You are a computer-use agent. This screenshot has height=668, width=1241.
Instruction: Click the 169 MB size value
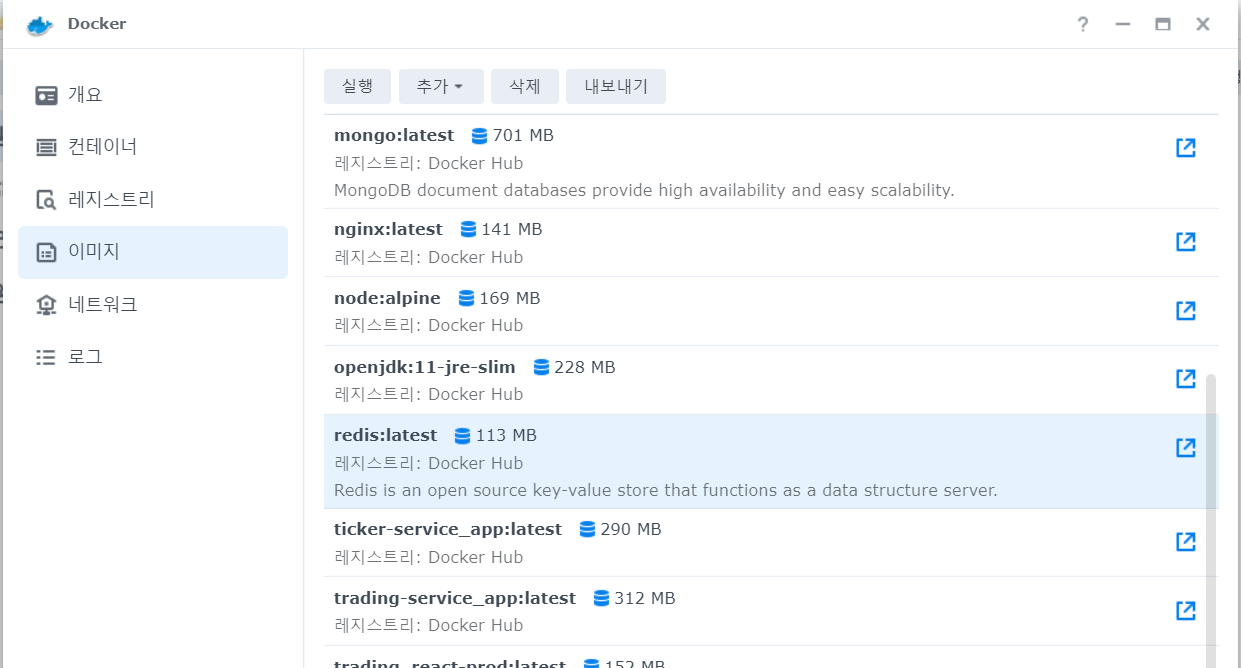510,298
